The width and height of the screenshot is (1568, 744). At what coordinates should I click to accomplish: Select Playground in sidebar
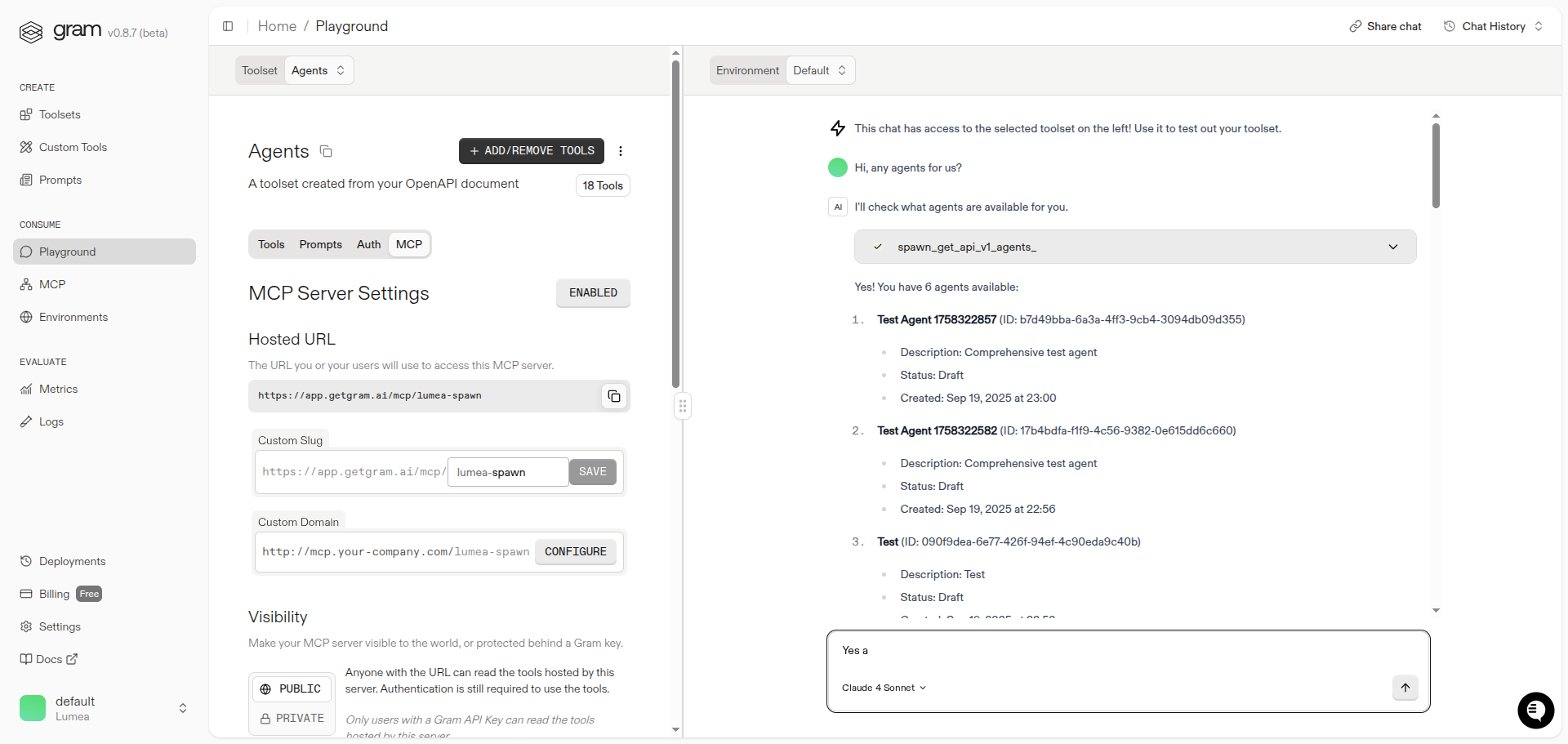(105, 252)
